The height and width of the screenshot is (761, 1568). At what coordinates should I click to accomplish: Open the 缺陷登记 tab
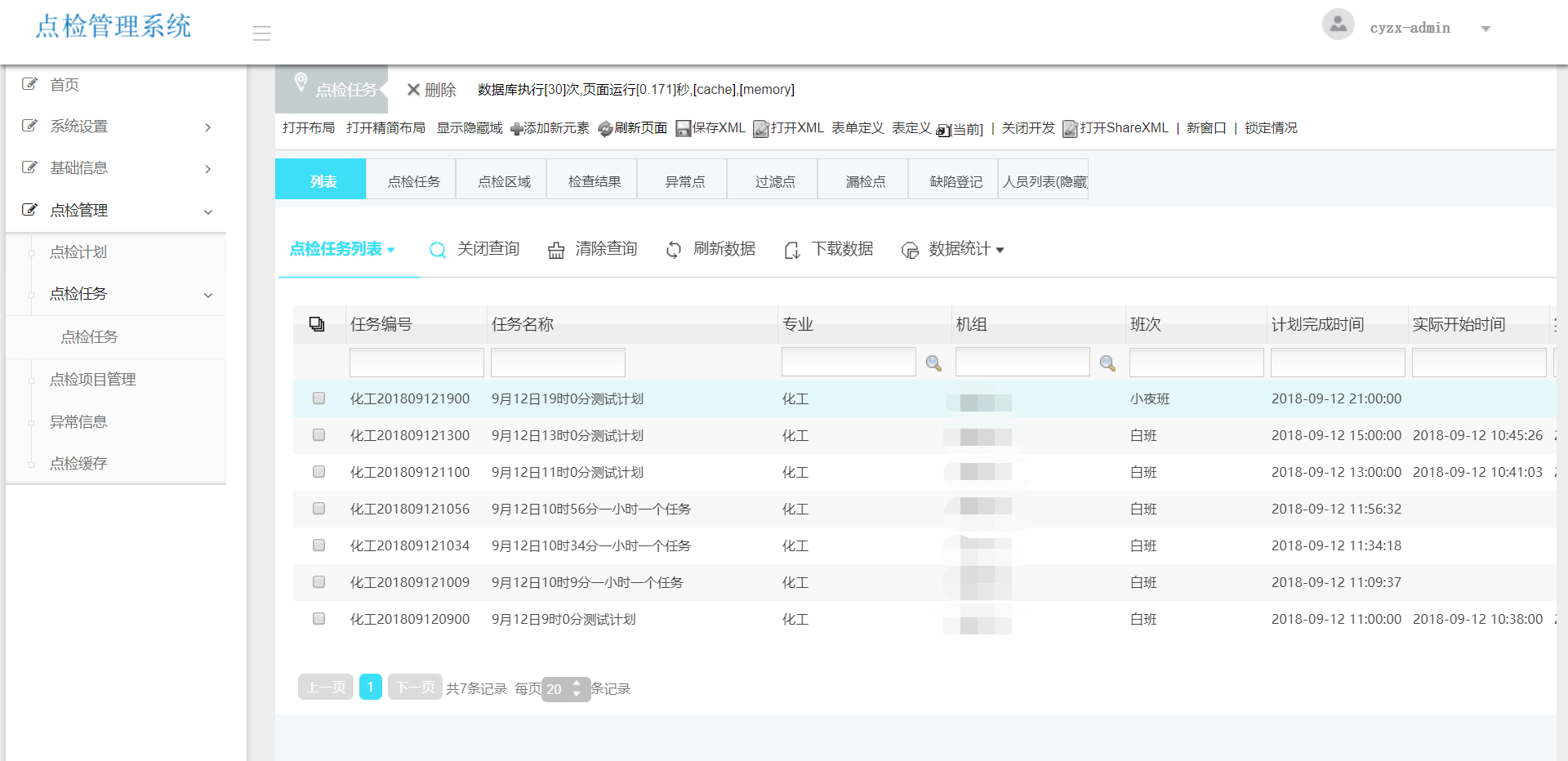955,181
